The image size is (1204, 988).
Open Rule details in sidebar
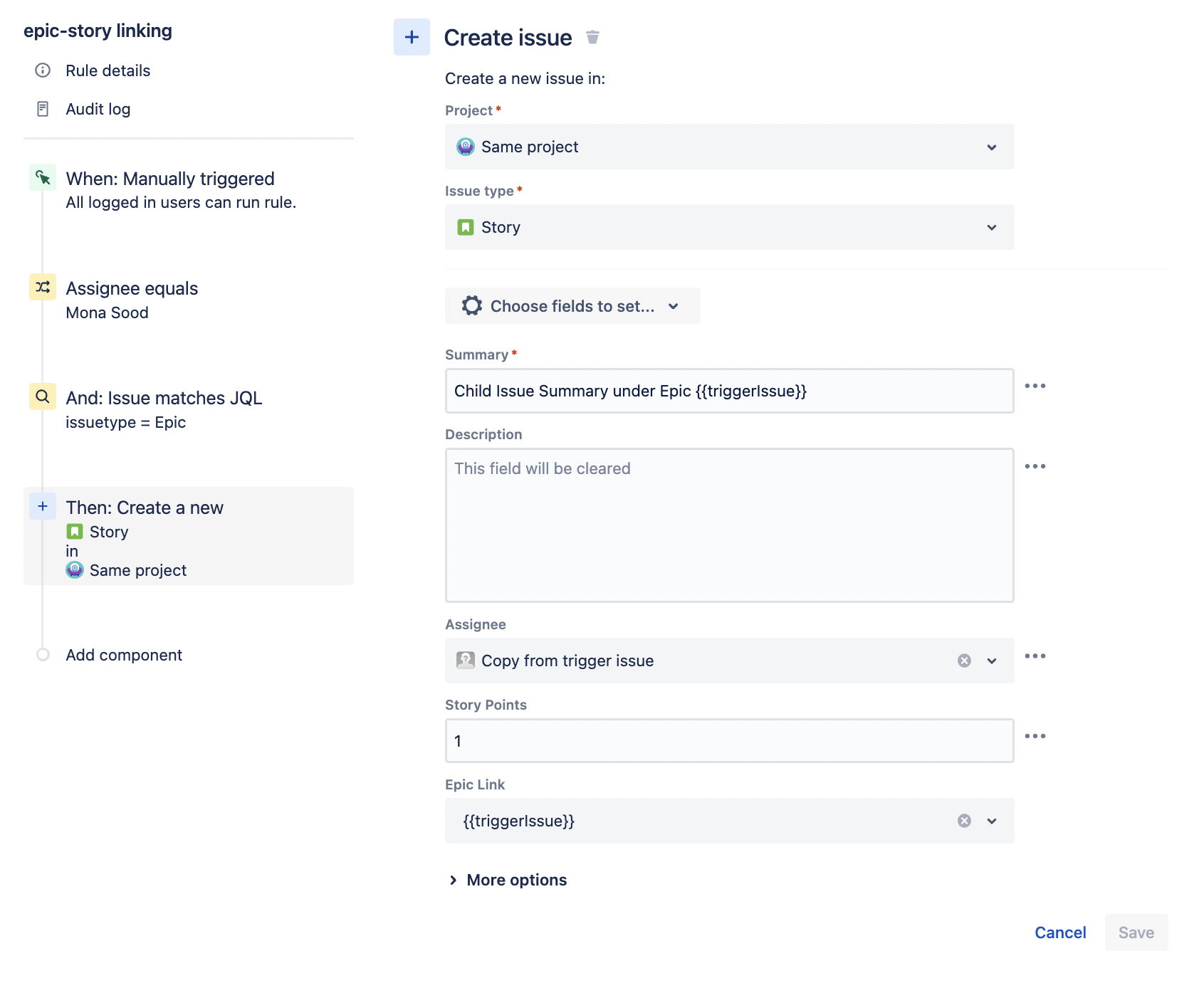click(x=108, y=70)
